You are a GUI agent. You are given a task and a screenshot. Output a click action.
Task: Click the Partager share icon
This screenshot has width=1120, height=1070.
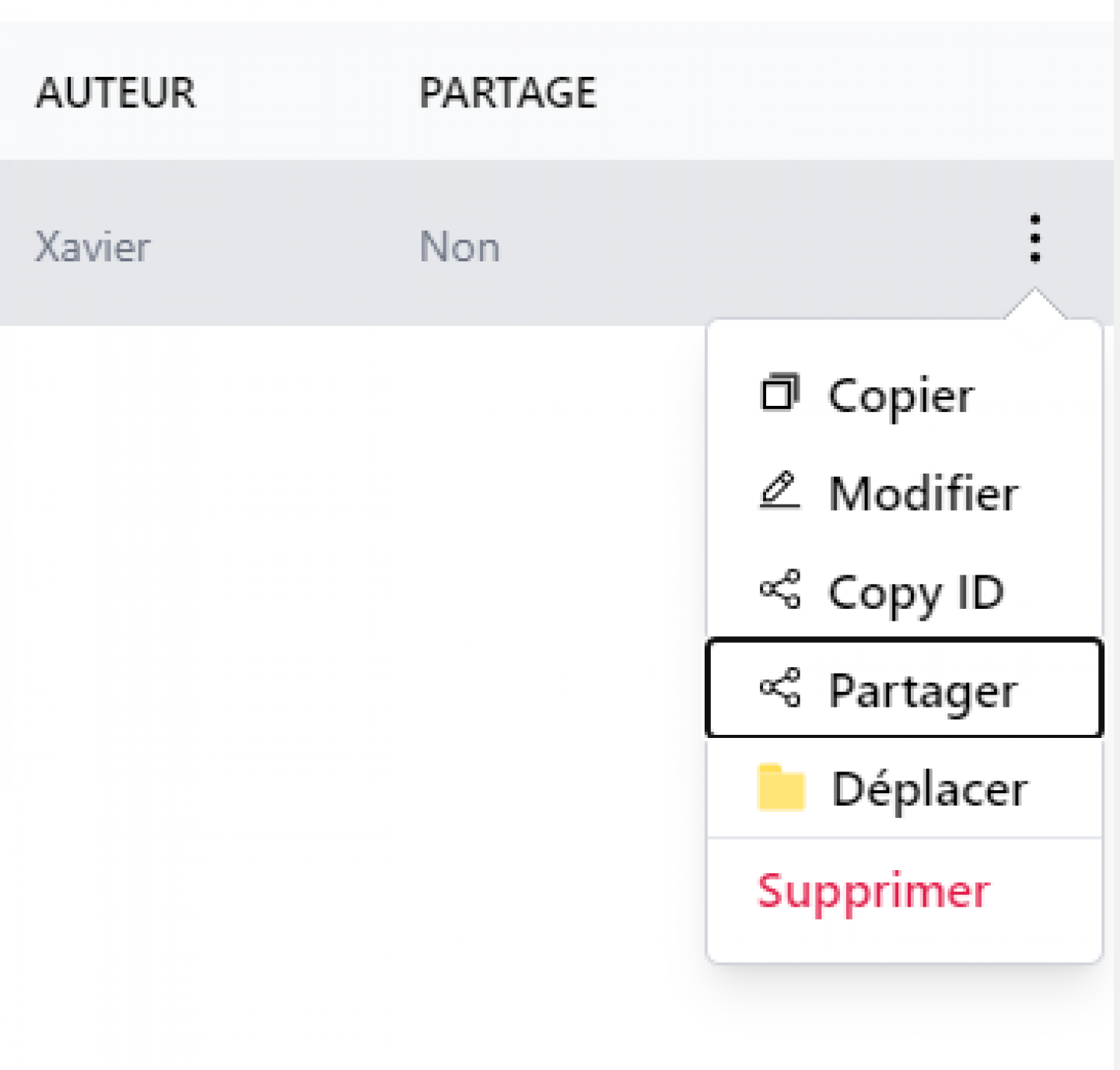pos(779,688)
